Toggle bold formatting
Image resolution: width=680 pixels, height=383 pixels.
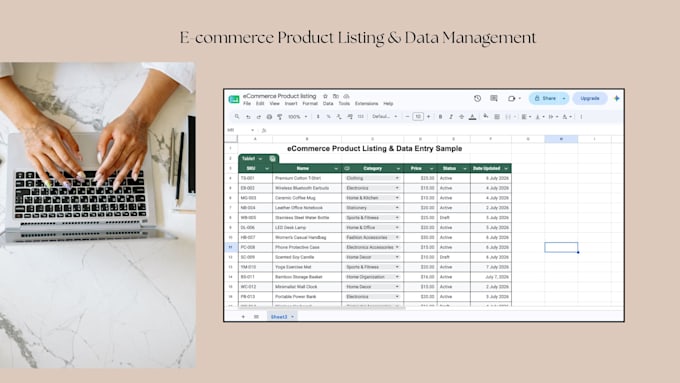pyautogui.click(x=440, y=117)
